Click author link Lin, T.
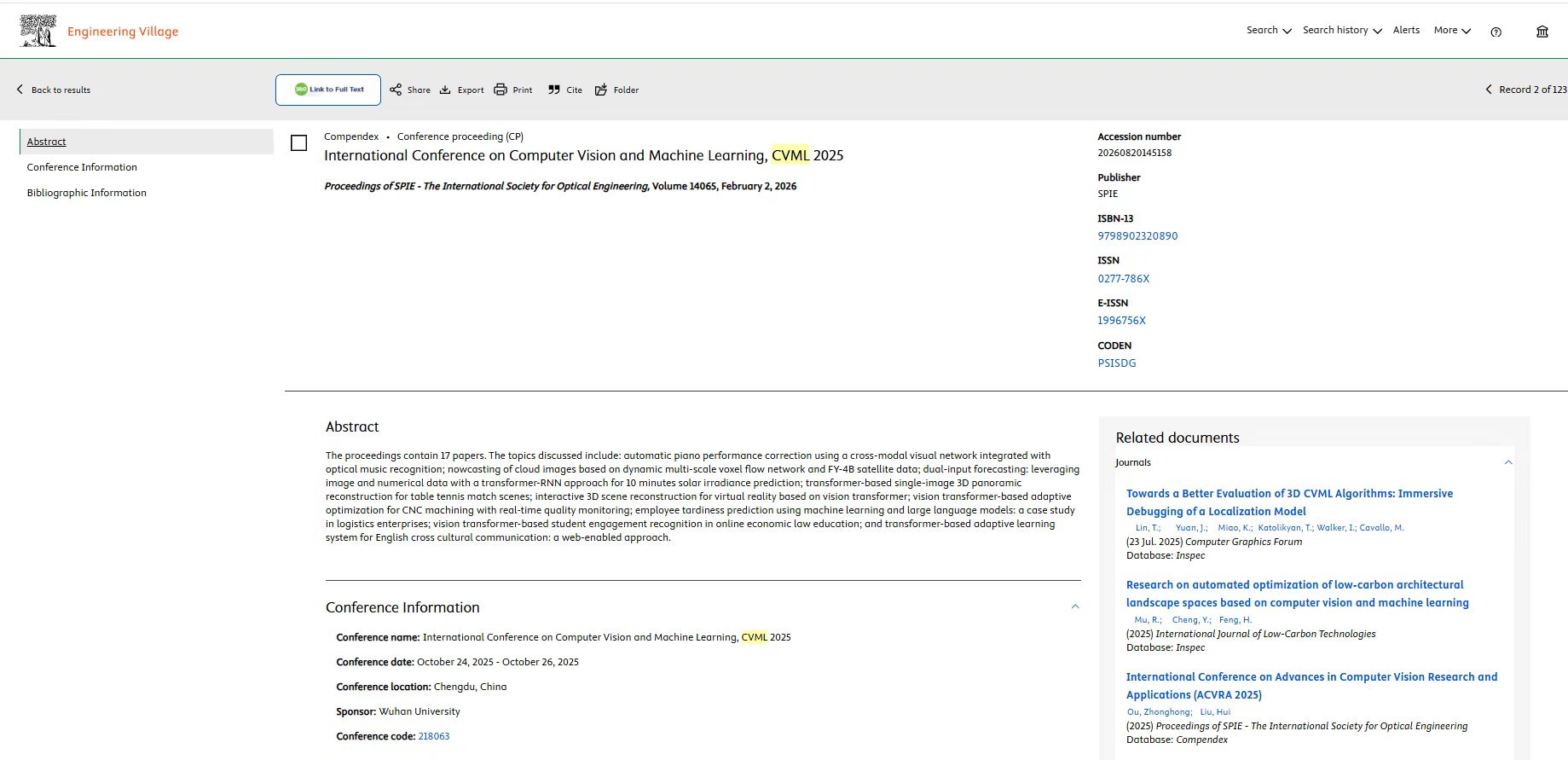Screen dimensions: 1568x760 [1148, 528]
